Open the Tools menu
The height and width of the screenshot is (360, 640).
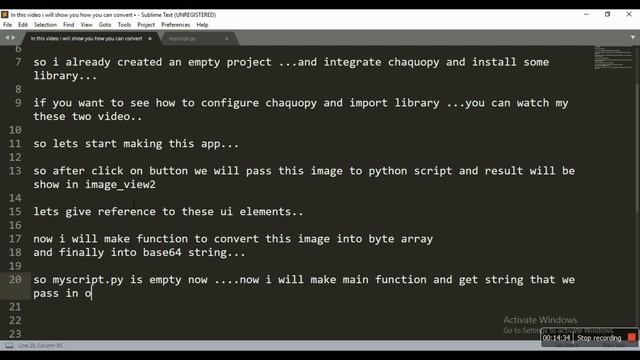pyautogui.click(x=124, y=25)
